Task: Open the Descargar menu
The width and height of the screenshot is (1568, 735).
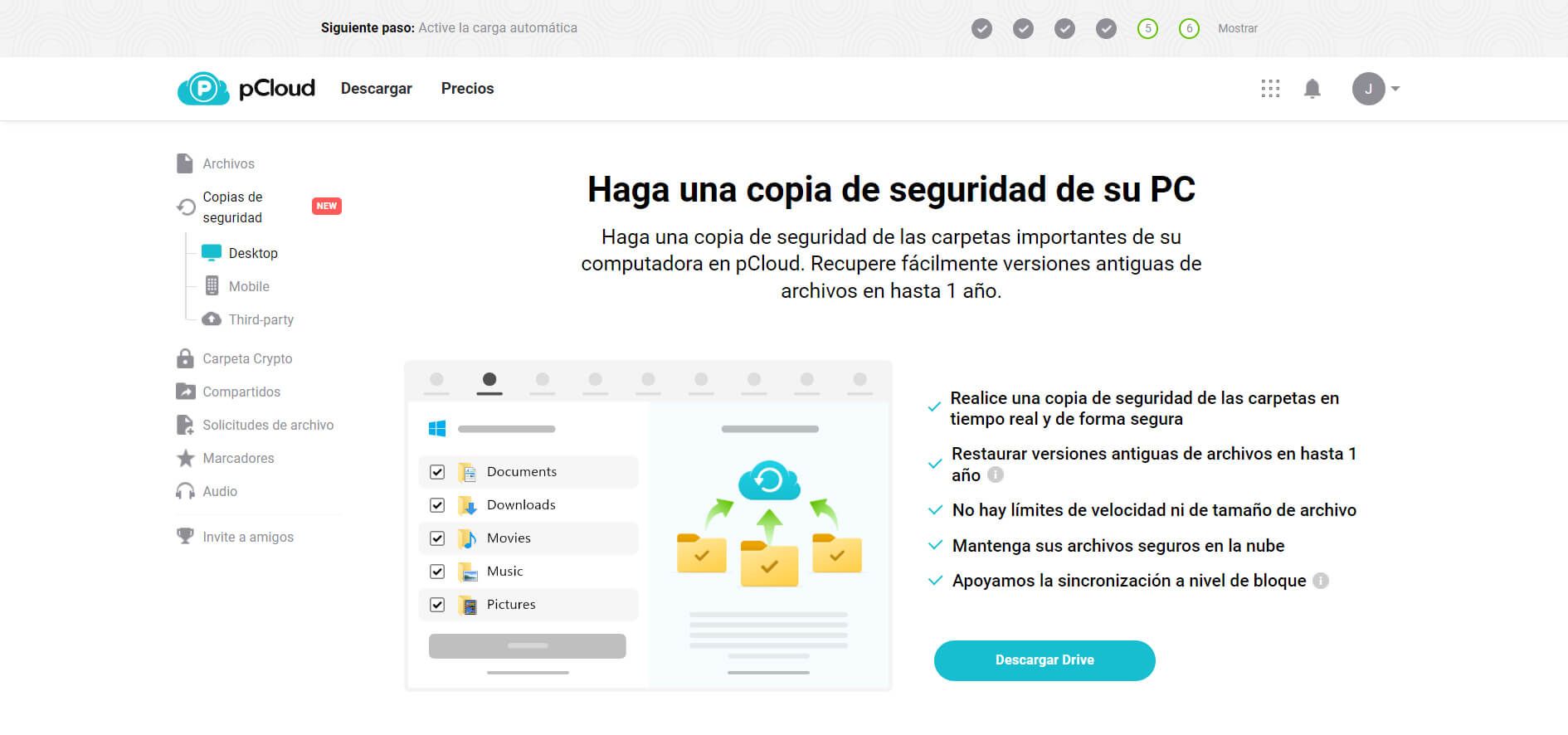Action: [x=376, y=89]
